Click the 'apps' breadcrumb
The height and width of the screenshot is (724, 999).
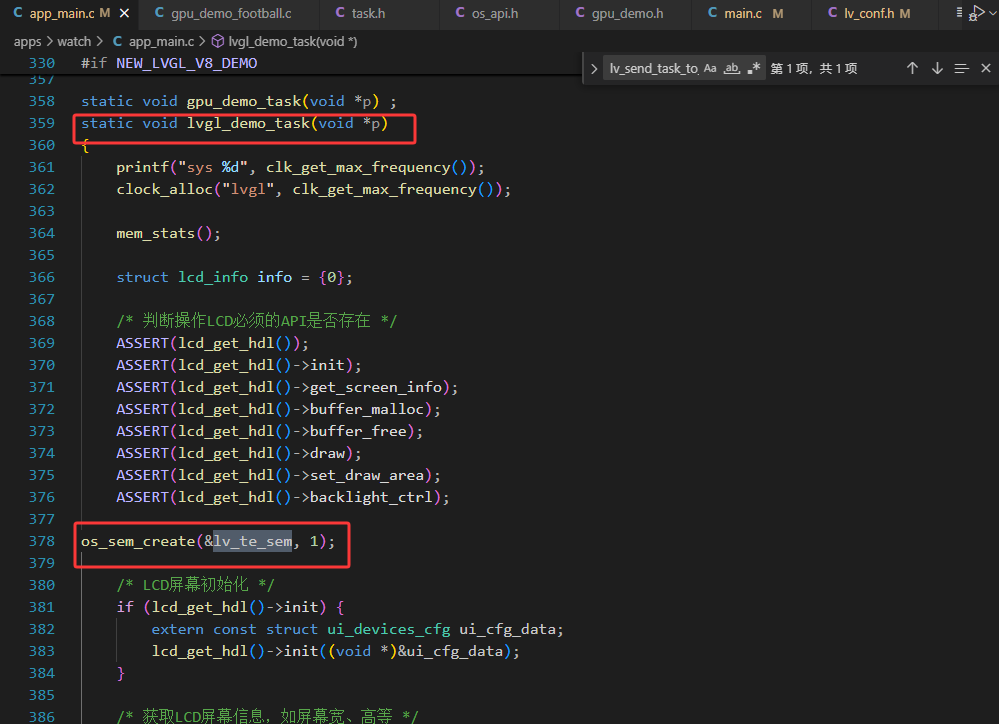(27, 41)
